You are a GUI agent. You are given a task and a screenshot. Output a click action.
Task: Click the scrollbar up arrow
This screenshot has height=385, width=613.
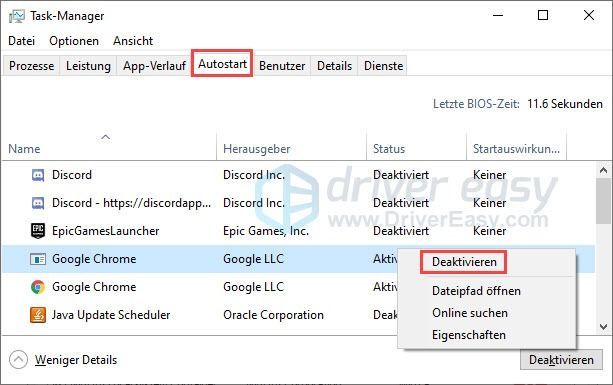click(x=603, y=170)
